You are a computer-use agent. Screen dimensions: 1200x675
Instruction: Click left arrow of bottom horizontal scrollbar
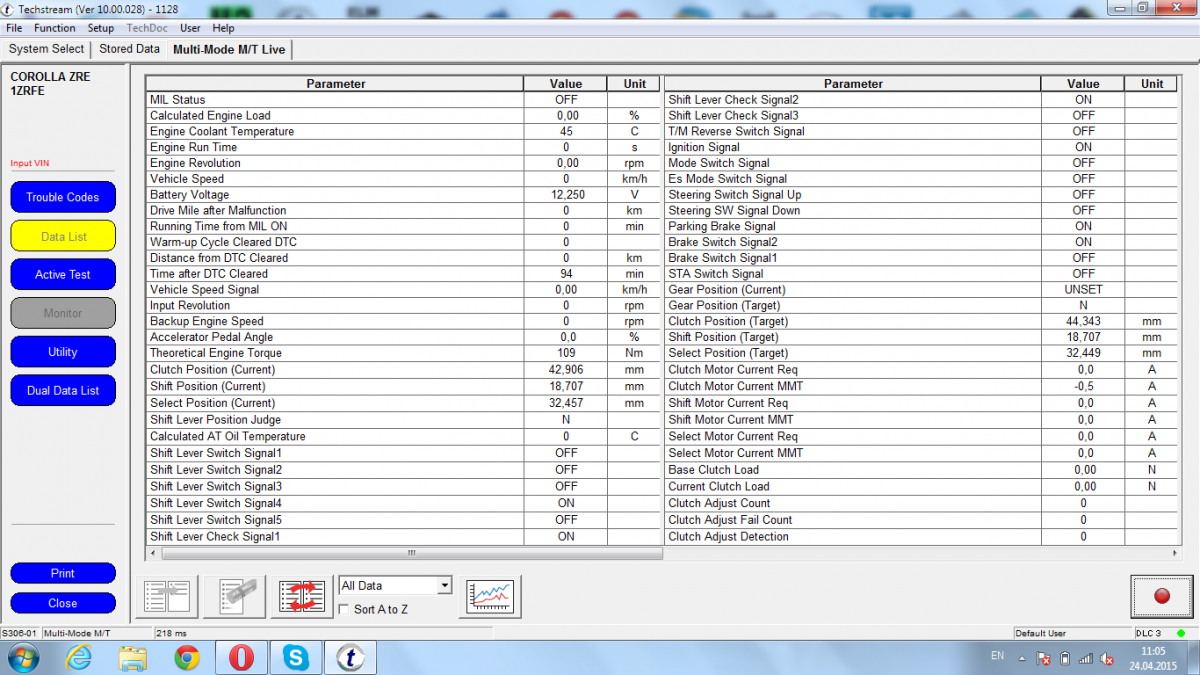(153, 553)
